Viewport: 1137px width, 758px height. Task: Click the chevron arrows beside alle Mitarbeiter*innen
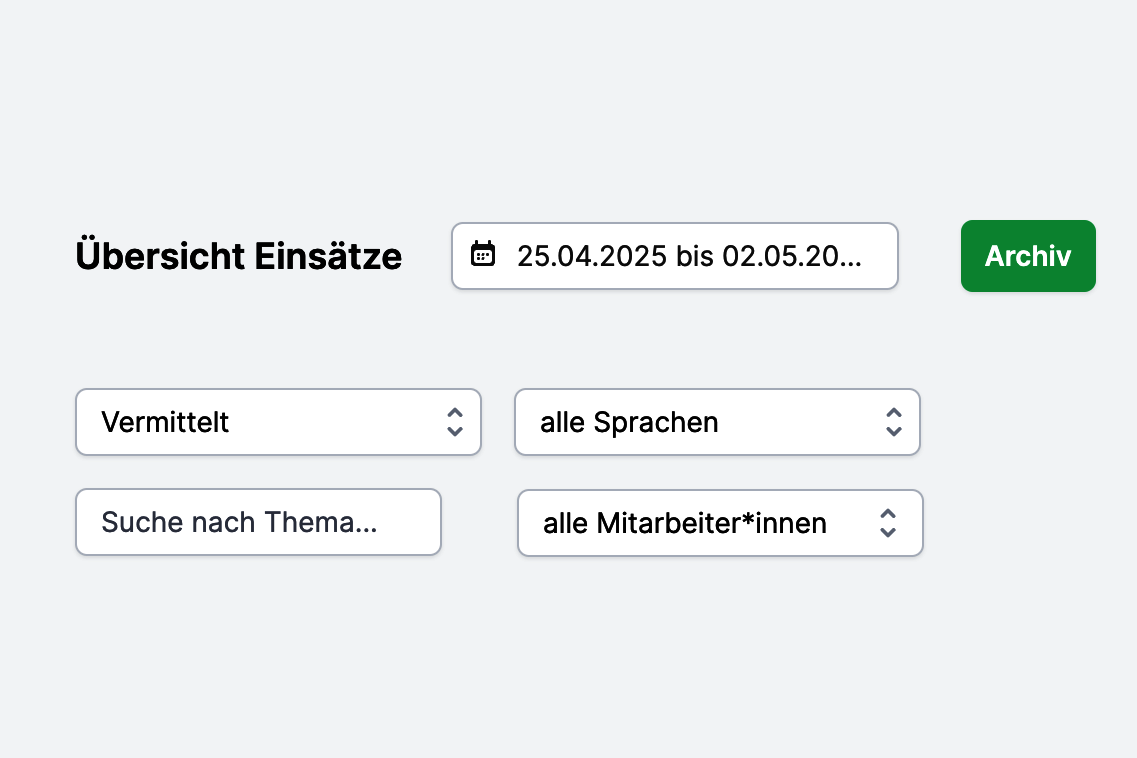click(888, 523)
